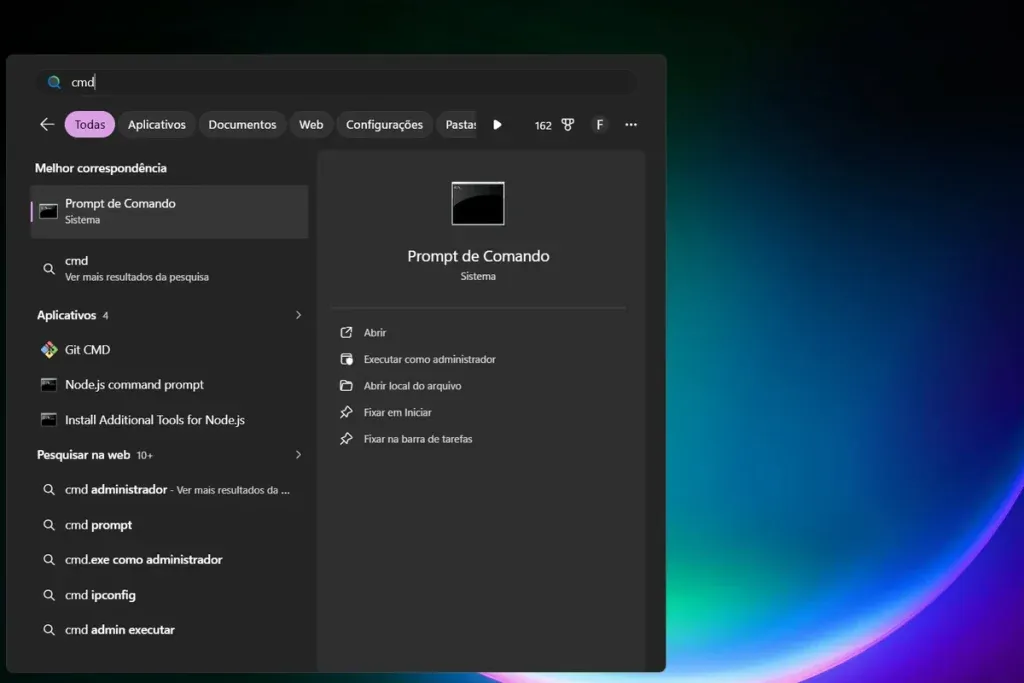
Task: Open the three-dots more options menu
Action: click(x=631, y=125)
